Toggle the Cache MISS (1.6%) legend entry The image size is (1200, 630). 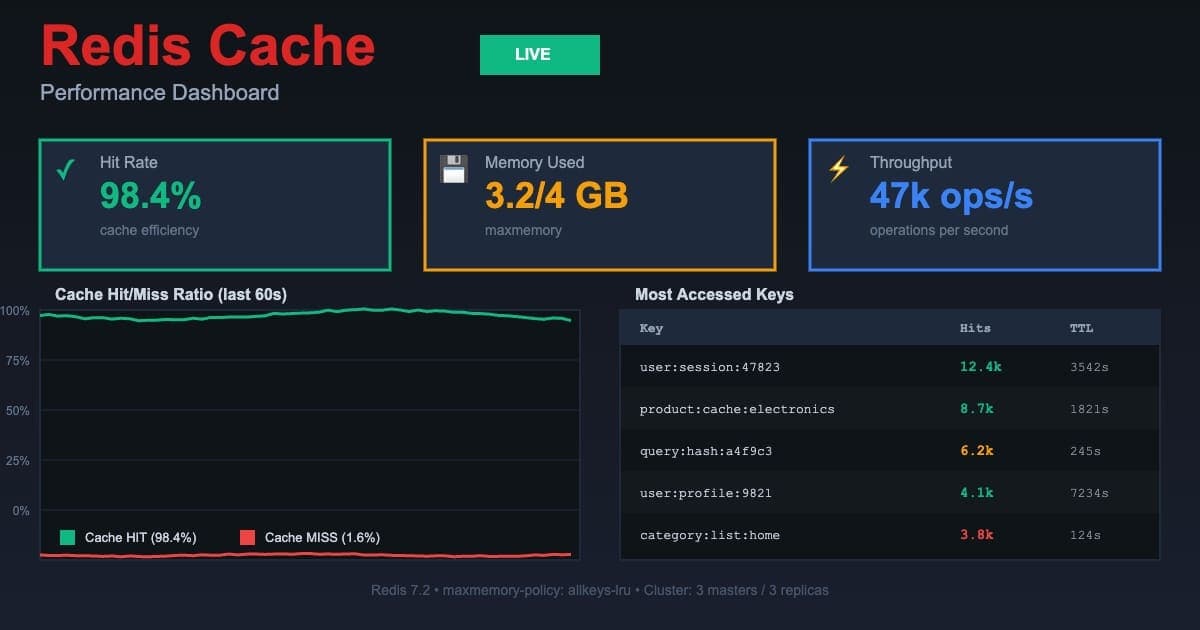point(320,538)
